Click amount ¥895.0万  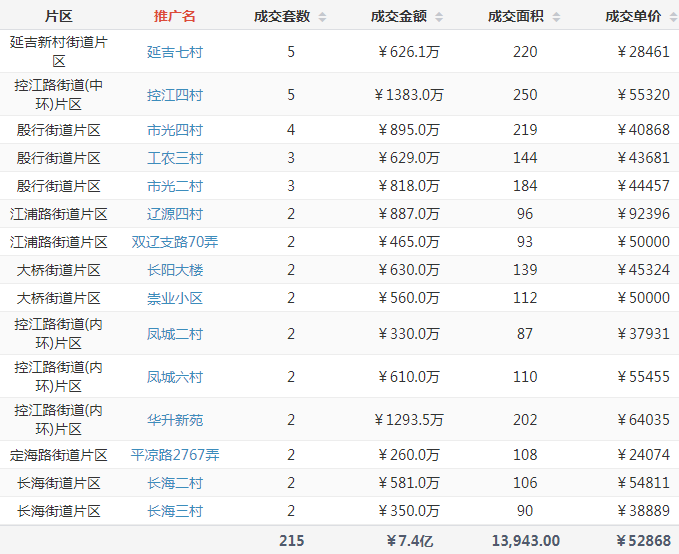pos(409,130)
